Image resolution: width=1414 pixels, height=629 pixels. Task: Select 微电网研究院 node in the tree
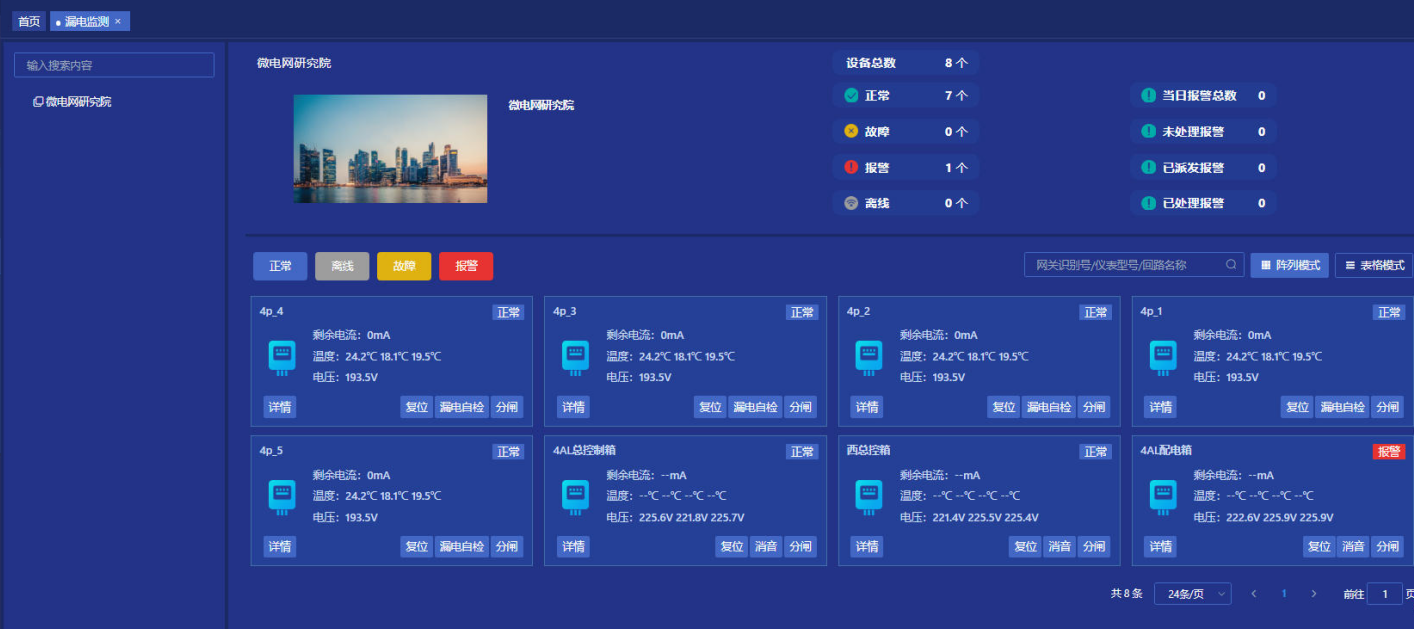(x=78, y=102)
